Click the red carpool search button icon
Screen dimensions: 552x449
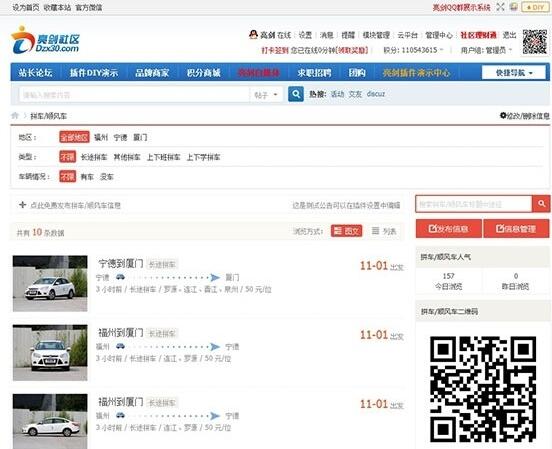pyautogui.click(x=541, y=204)
